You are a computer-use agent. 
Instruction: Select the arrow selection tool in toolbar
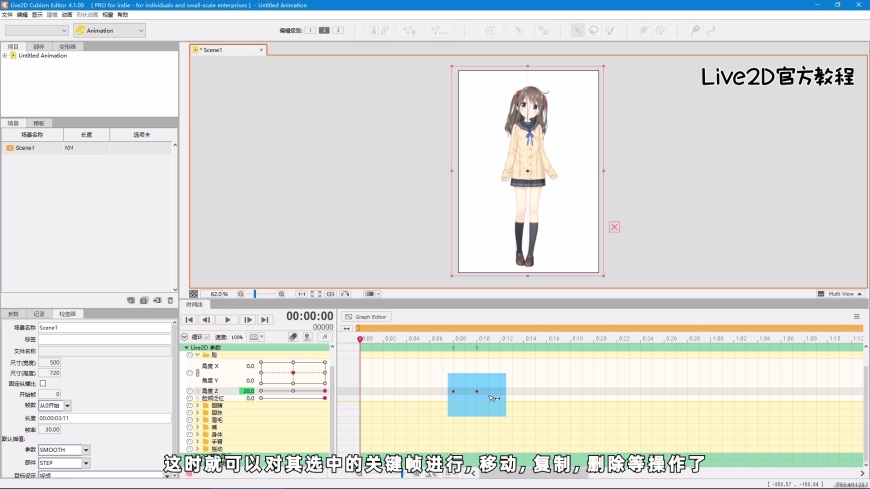click(578, 31)
